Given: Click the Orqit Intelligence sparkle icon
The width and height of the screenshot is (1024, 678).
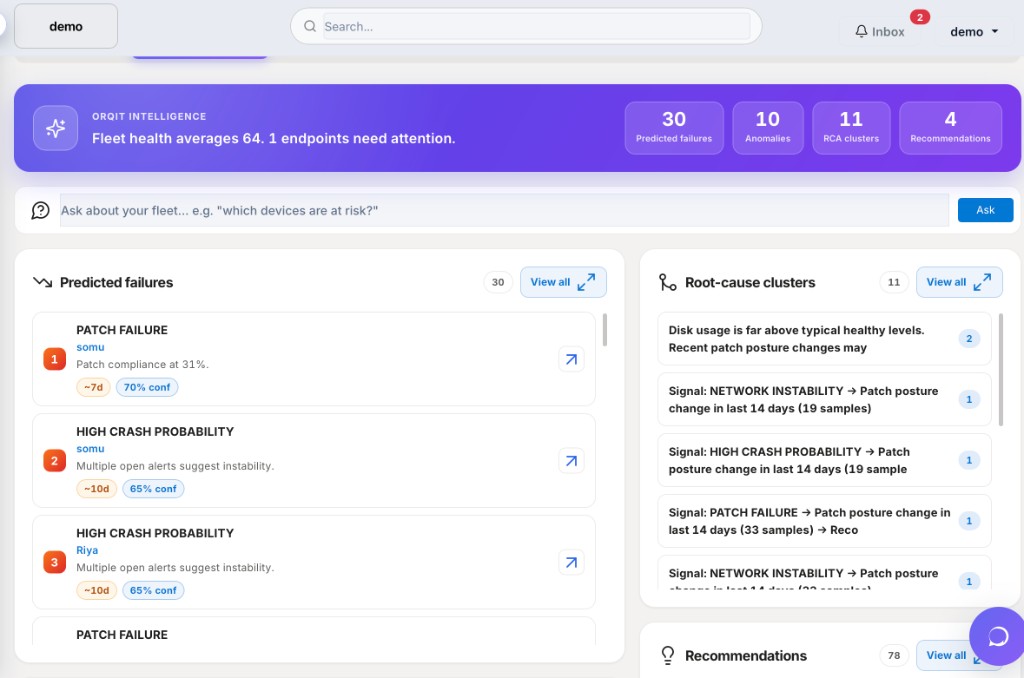Looking at the screenshot, I should pos(56,128).
